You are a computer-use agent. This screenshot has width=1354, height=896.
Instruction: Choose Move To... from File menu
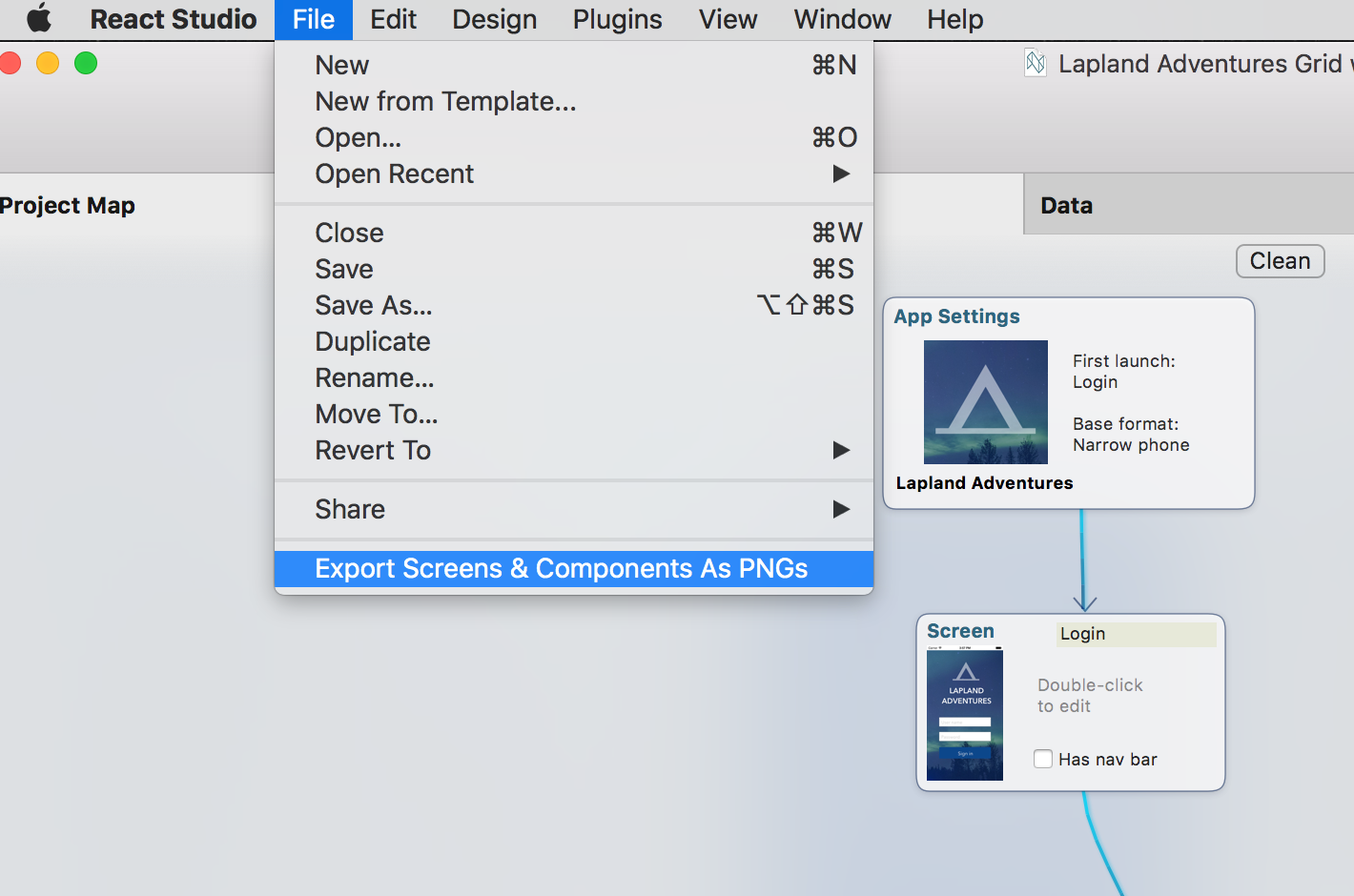click(574, 414)
